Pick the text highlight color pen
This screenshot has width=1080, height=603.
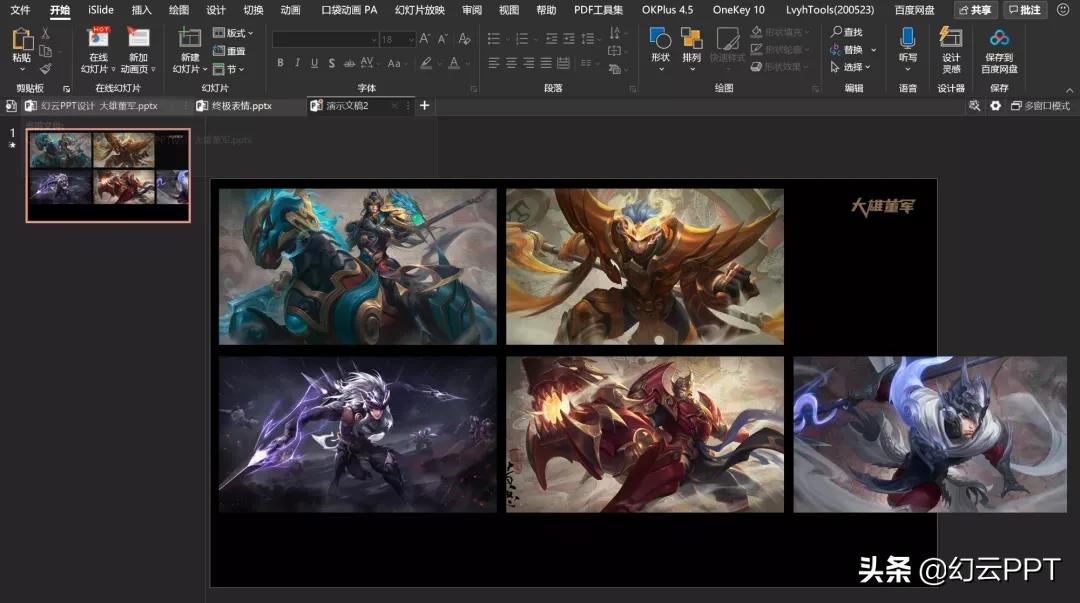coord(426,63)
